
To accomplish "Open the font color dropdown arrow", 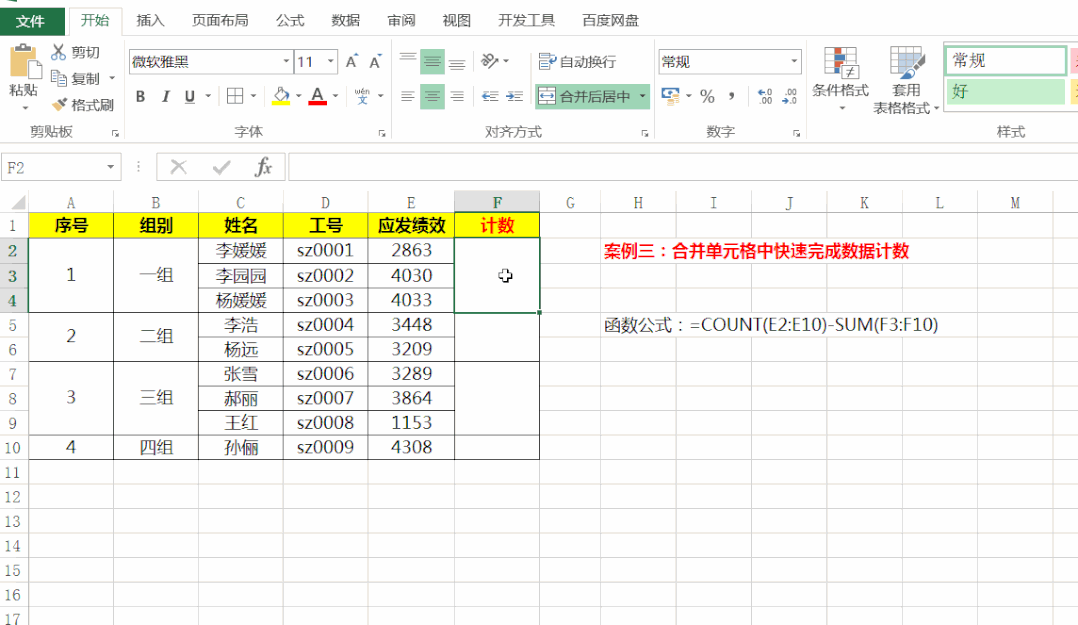I will tap(336, 96).
